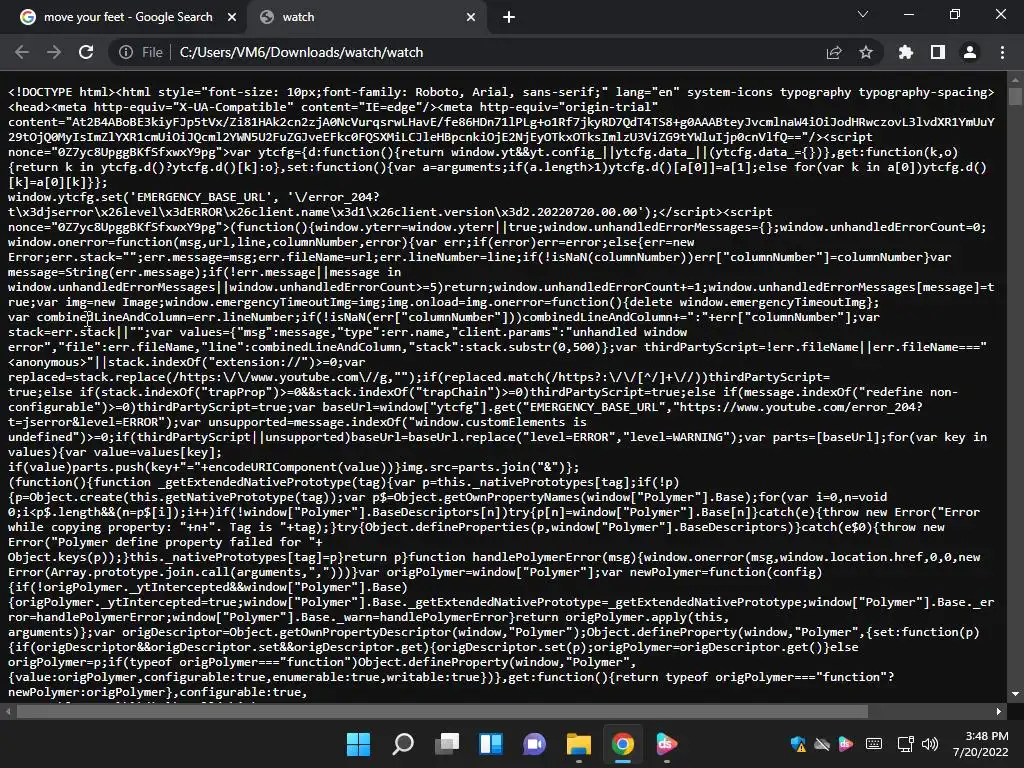
Task: Open Chrome's three-dot menu
Action: 1002,52
